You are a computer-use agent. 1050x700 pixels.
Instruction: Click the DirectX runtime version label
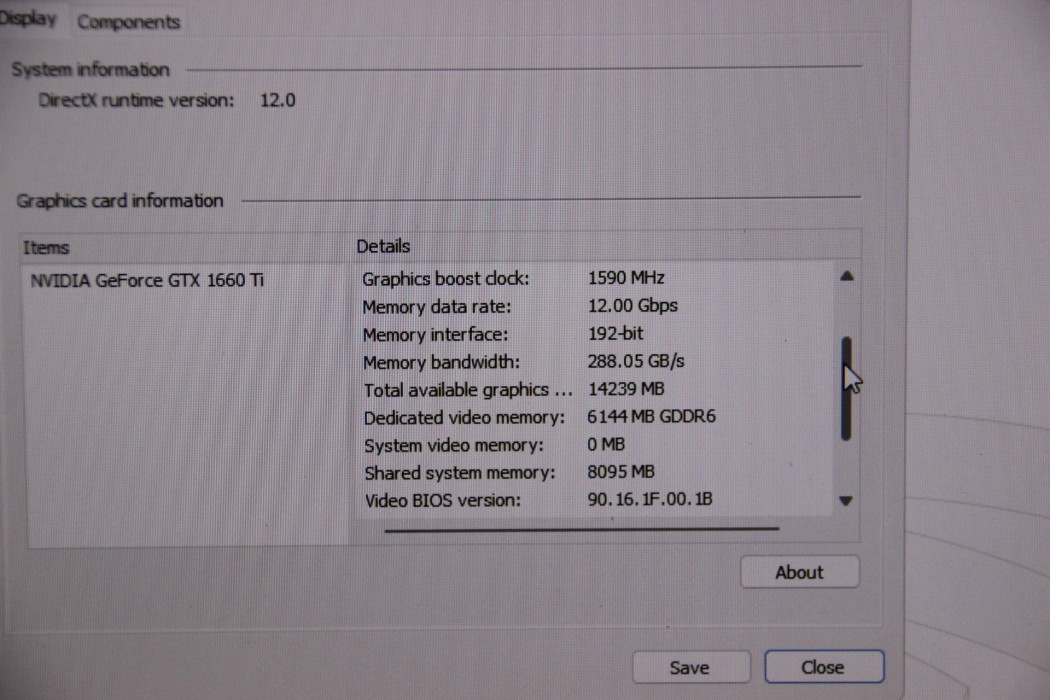click(137, 100)
